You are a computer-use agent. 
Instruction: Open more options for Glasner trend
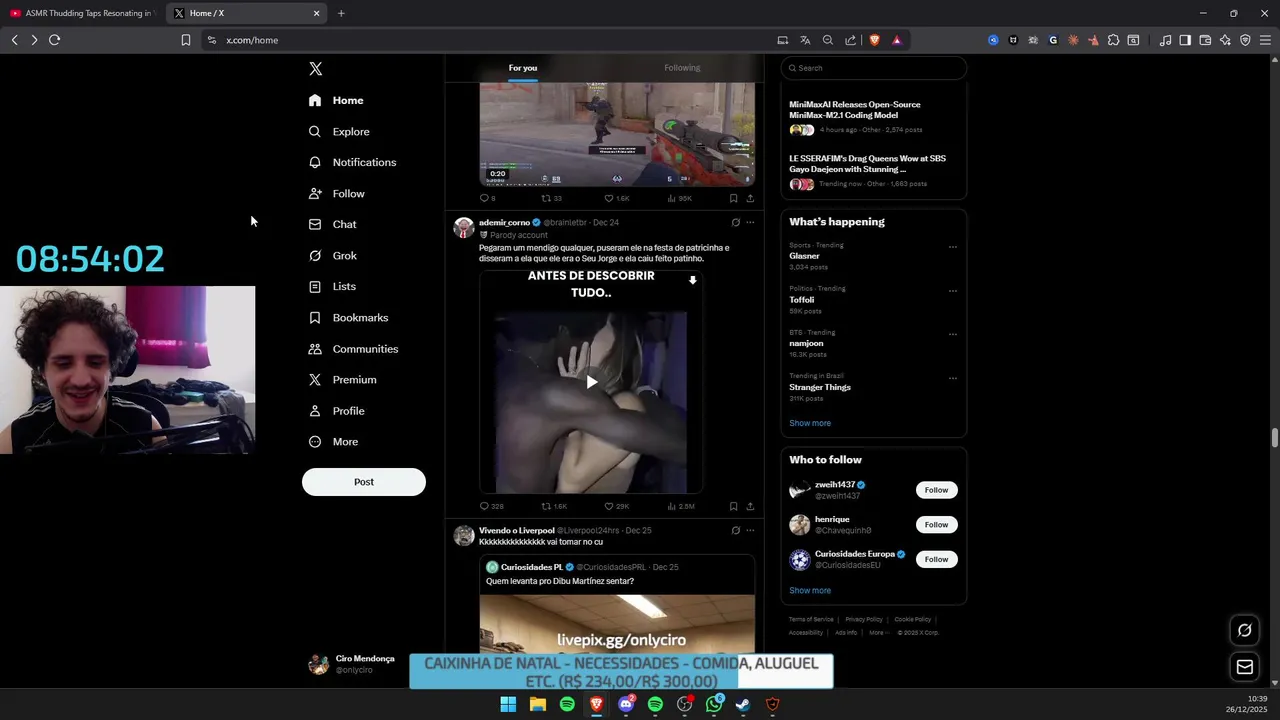952,247
